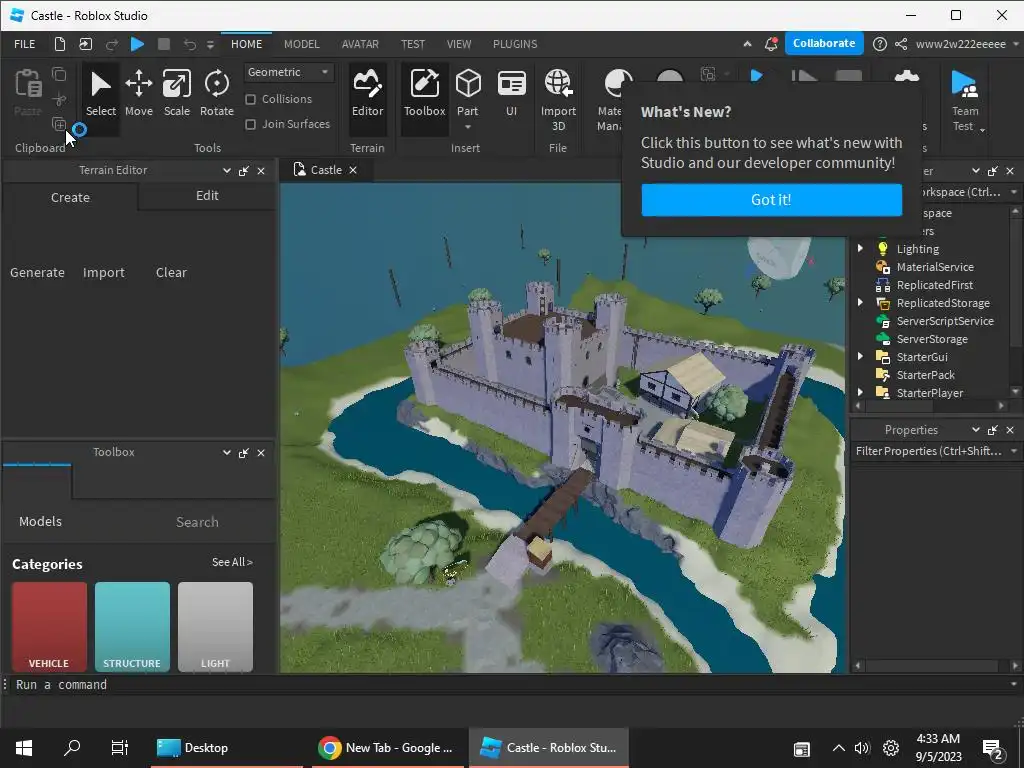The image size is (1024, 768).
Task: Open the taskbar Search magnifier
Action: coord(72,748)
